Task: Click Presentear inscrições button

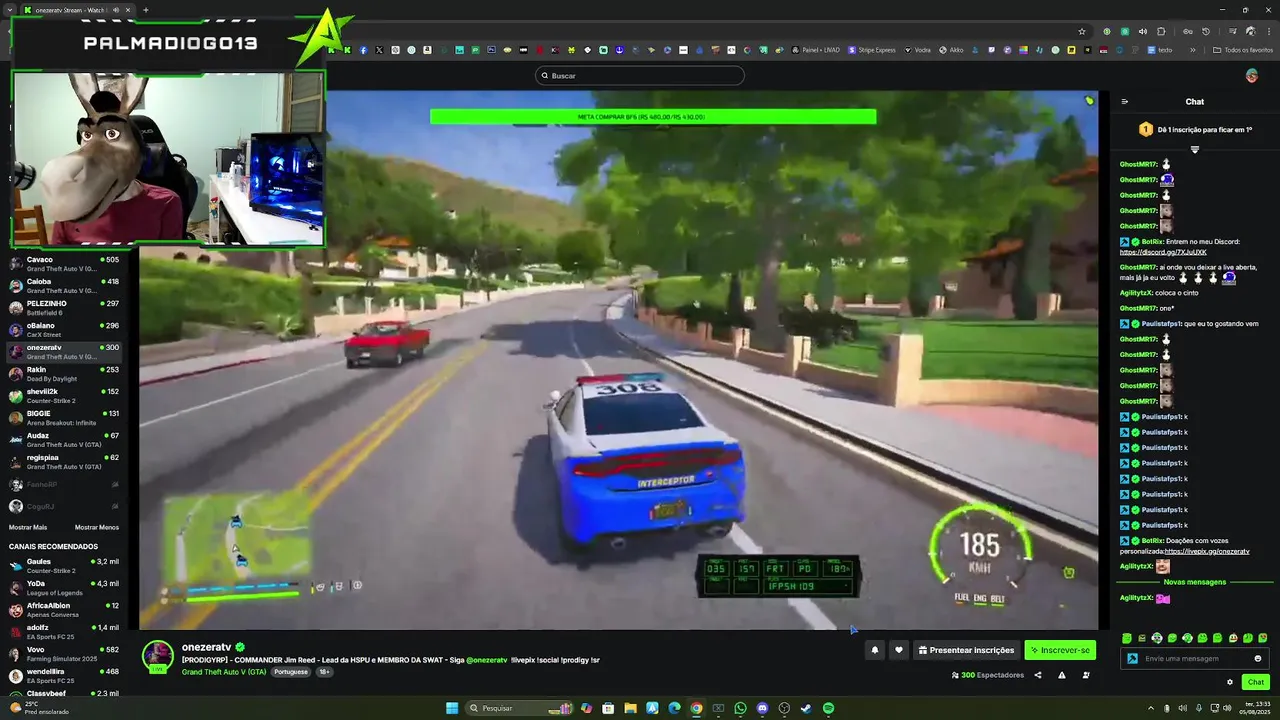Action: coord(966,650)
